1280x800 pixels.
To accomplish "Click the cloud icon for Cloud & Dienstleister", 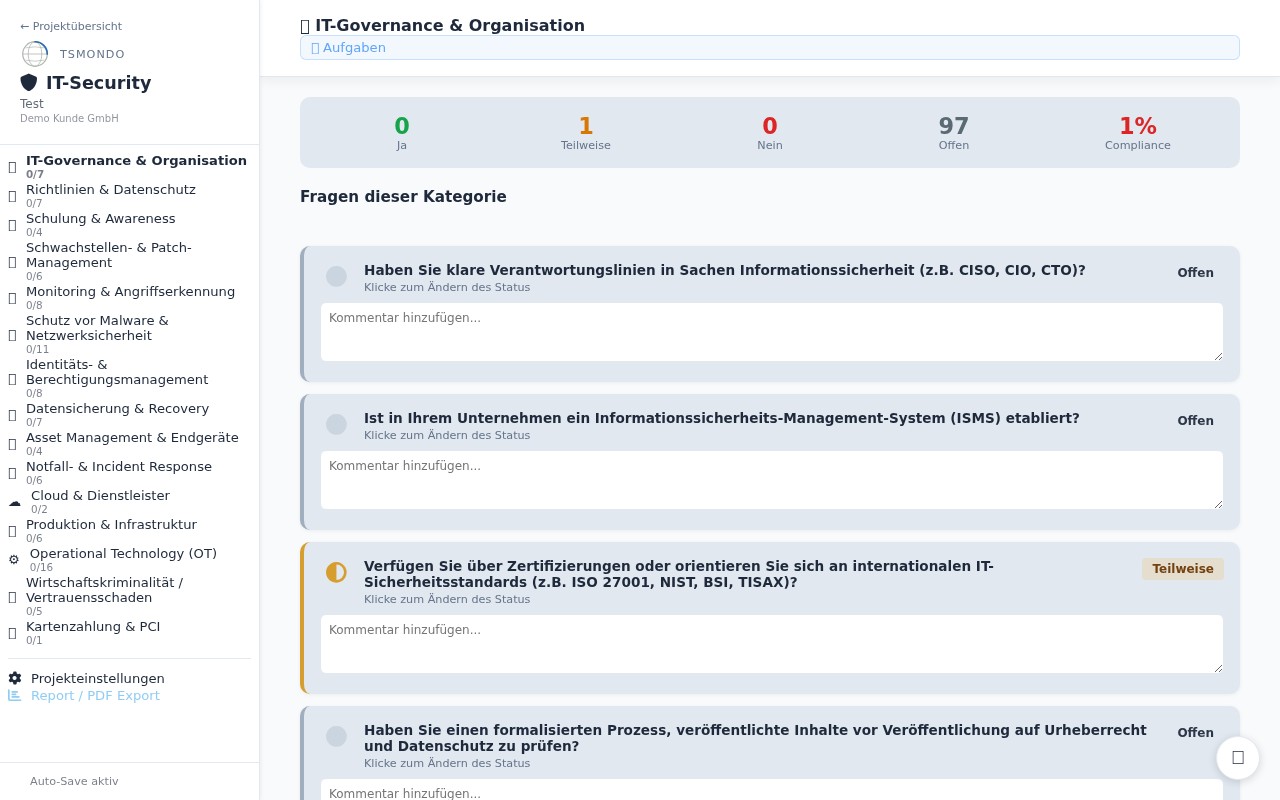I will tap(15, 502).
